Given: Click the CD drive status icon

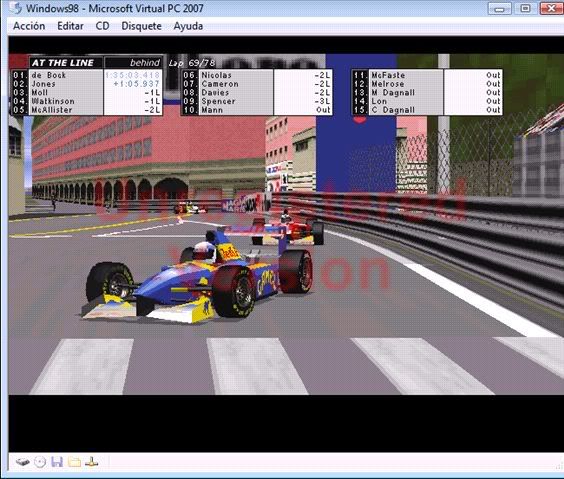Looking at the screenshot, I should coord(40,462).
